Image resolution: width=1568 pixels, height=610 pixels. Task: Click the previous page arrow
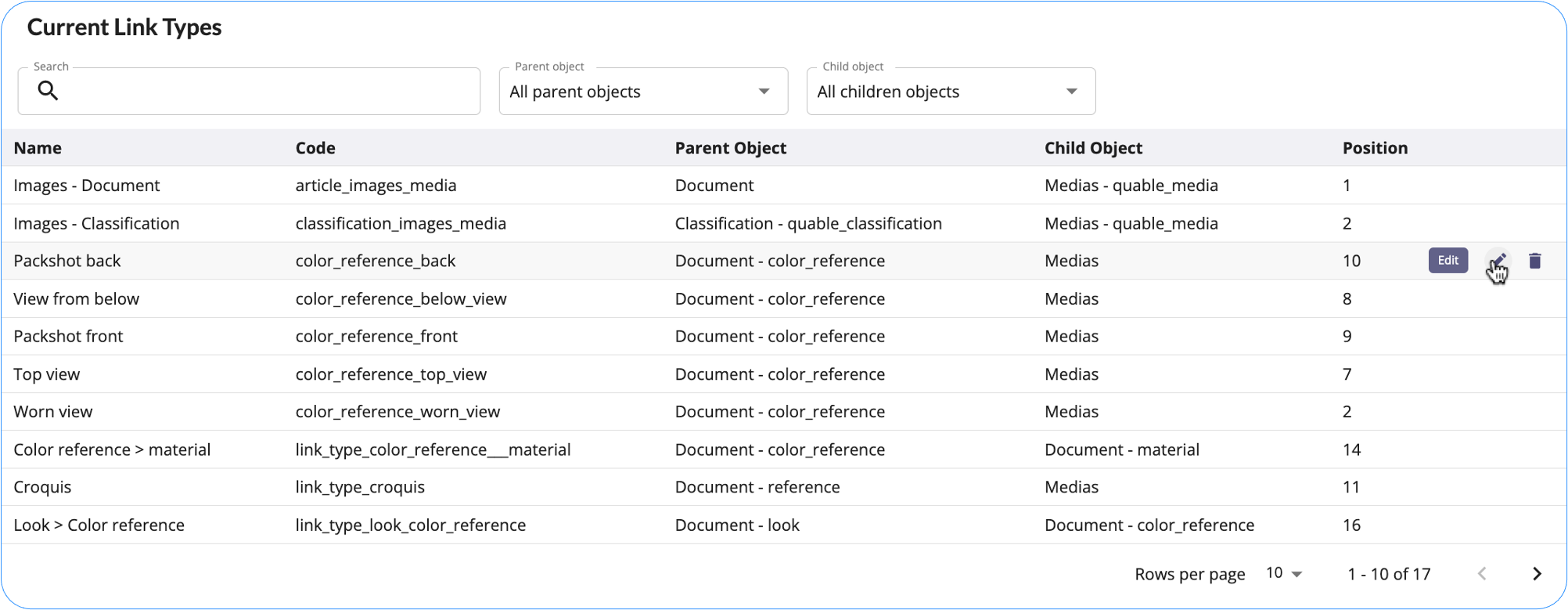point(1482,574)
